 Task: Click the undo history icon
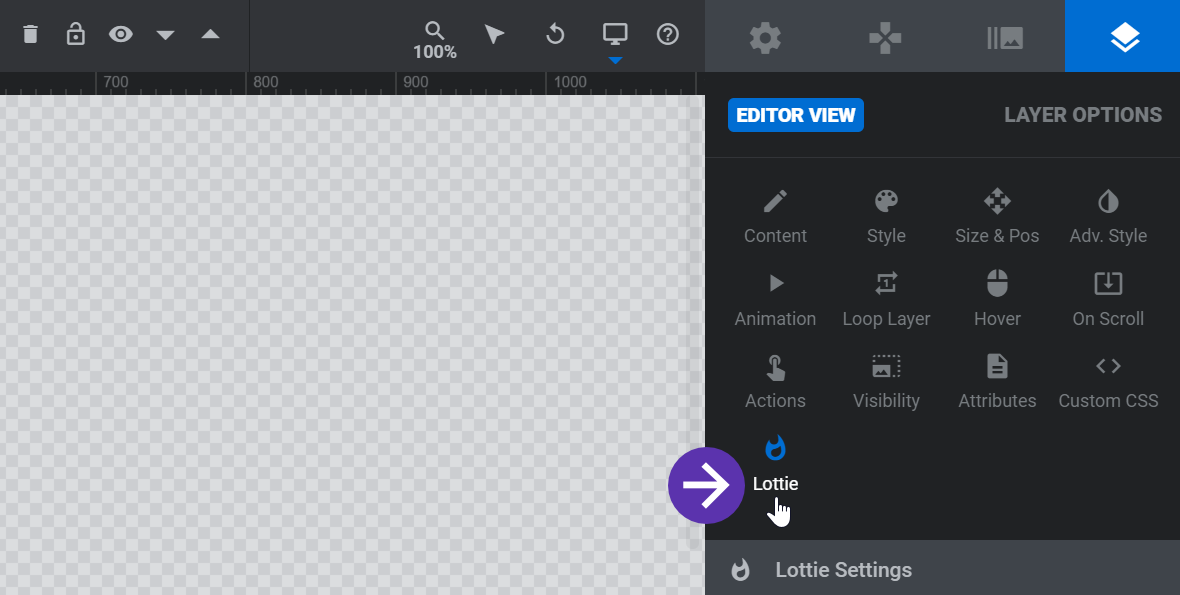coord(555,35)
